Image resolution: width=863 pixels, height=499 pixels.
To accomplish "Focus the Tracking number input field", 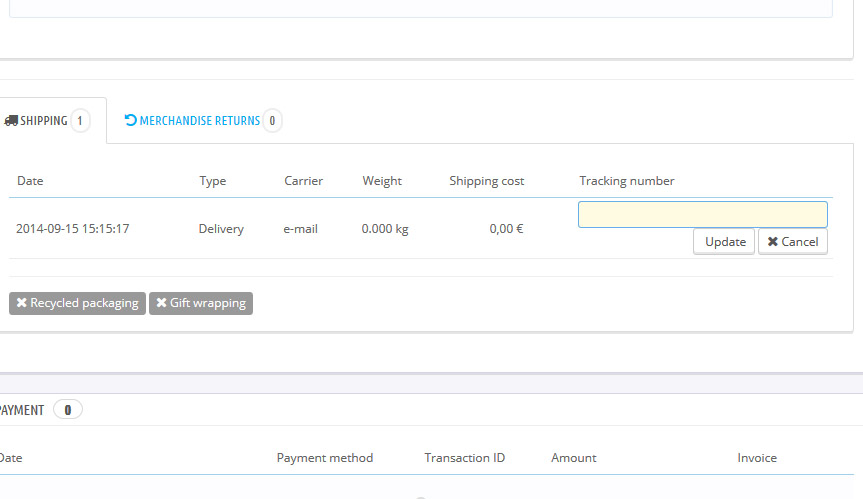I will click(702, 215).
